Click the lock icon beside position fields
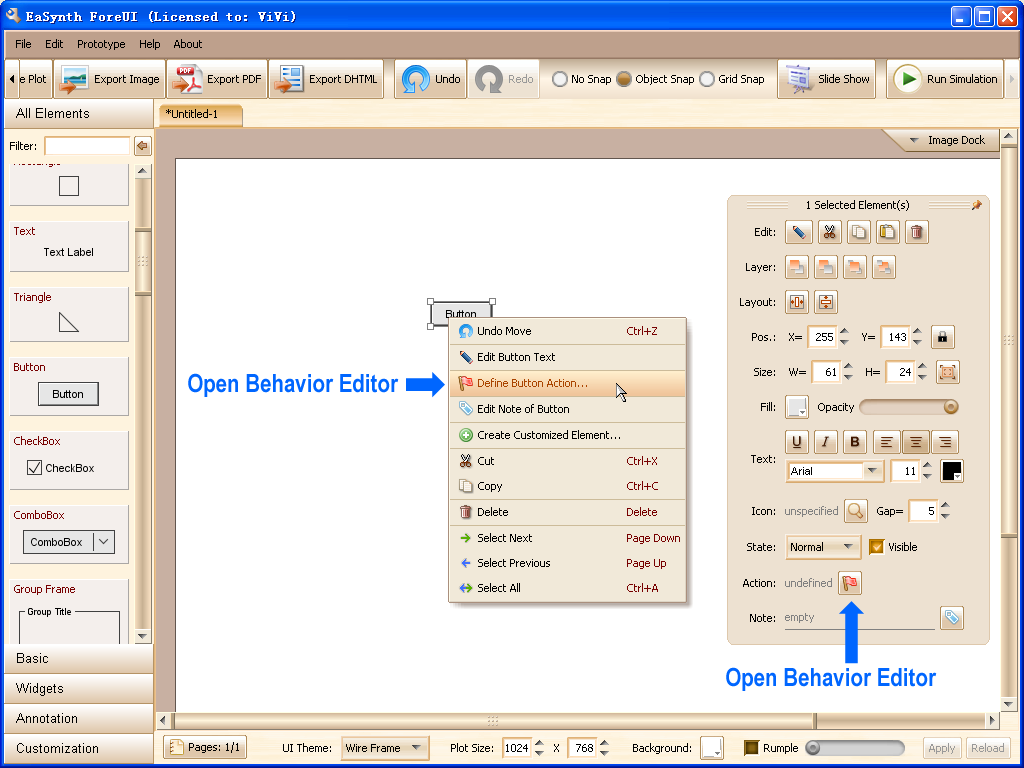Screen dimensions: 1024x768 coord(942,337)
